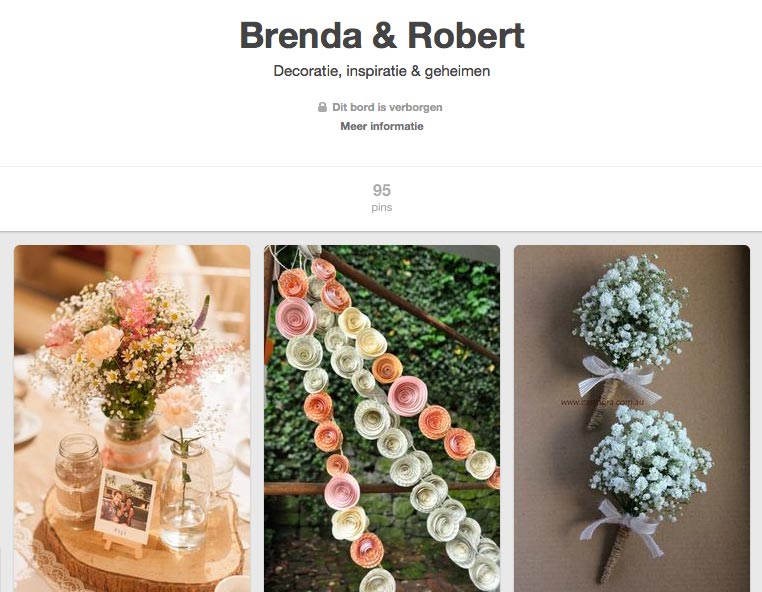Click the Brenda & Robert board title
The width and height of the screenshot is (762, 592).
[381, 35]
